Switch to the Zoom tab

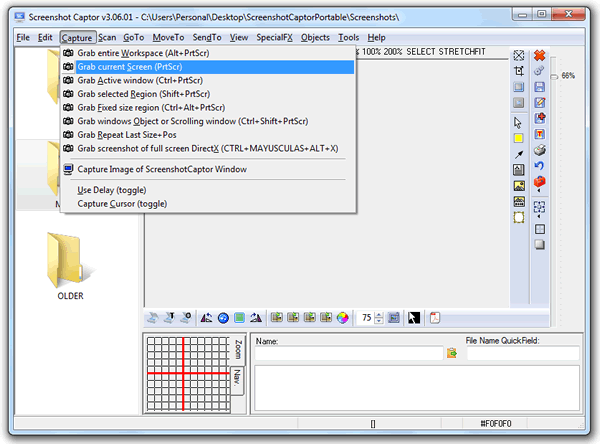tap(238, 349)
